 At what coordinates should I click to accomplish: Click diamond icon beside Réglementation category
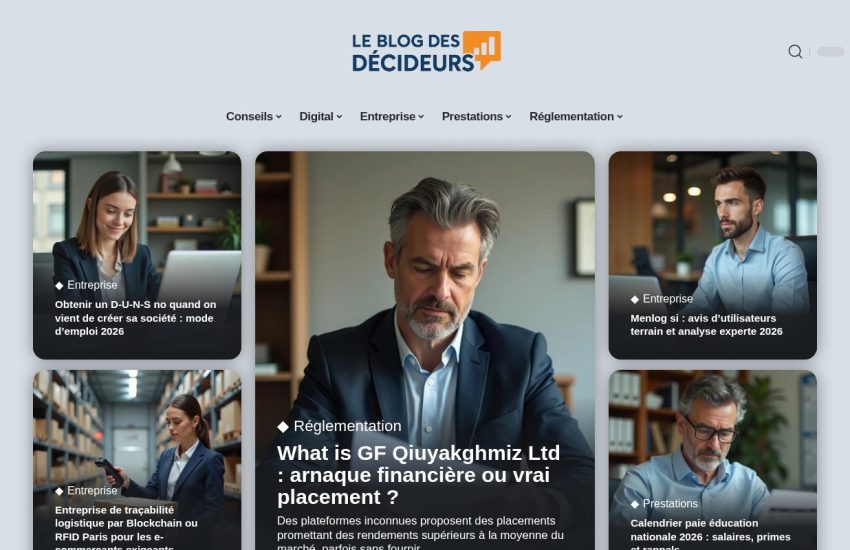pyautogui.click(x=282, y=426)
